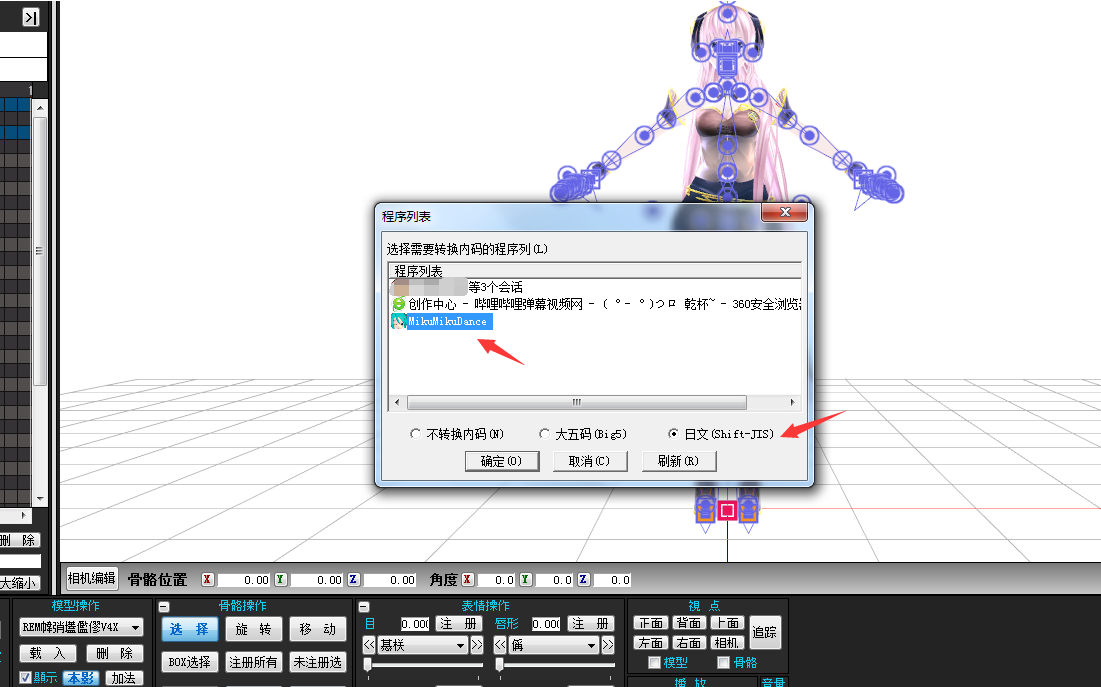Toggle the 模型 checkbox in 視点 panel
The height and width of the screenshot is (687, 1101).
point(654,662)
